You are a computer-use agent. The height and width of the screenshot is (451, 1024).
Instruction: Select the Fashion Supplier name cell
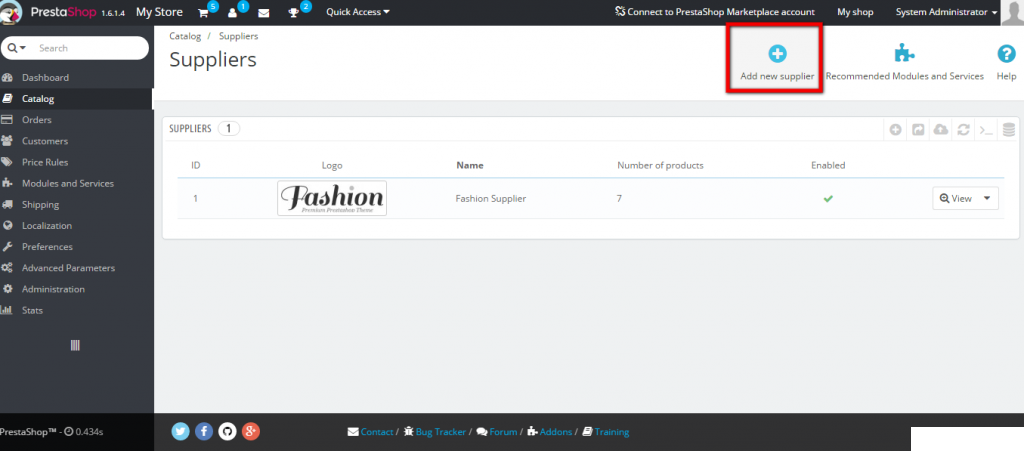[490, 198]
